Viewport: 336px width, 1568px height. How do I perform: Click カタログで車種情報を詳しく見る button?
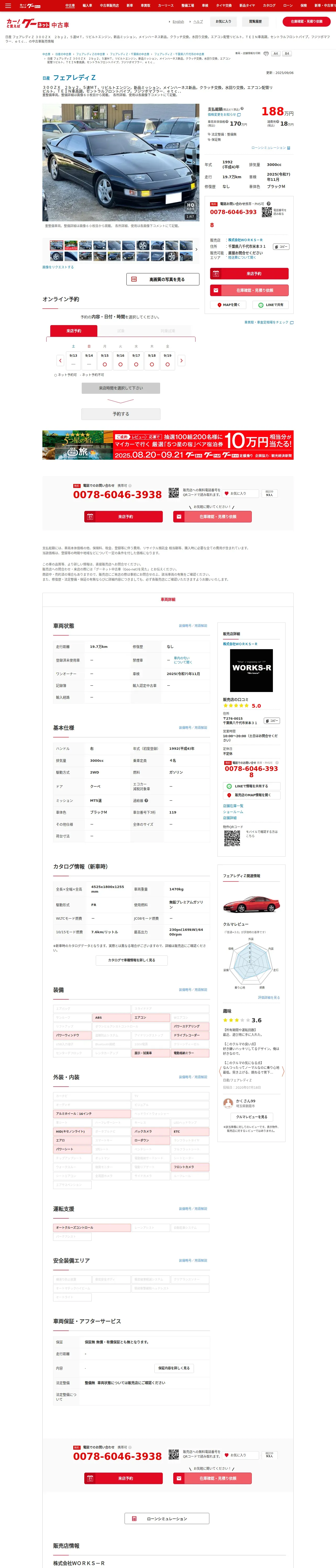132,960
